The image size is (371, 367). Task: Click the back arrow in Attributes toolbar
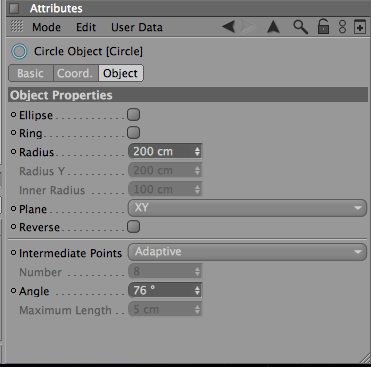pyautogui.click(x=229, y=27)
